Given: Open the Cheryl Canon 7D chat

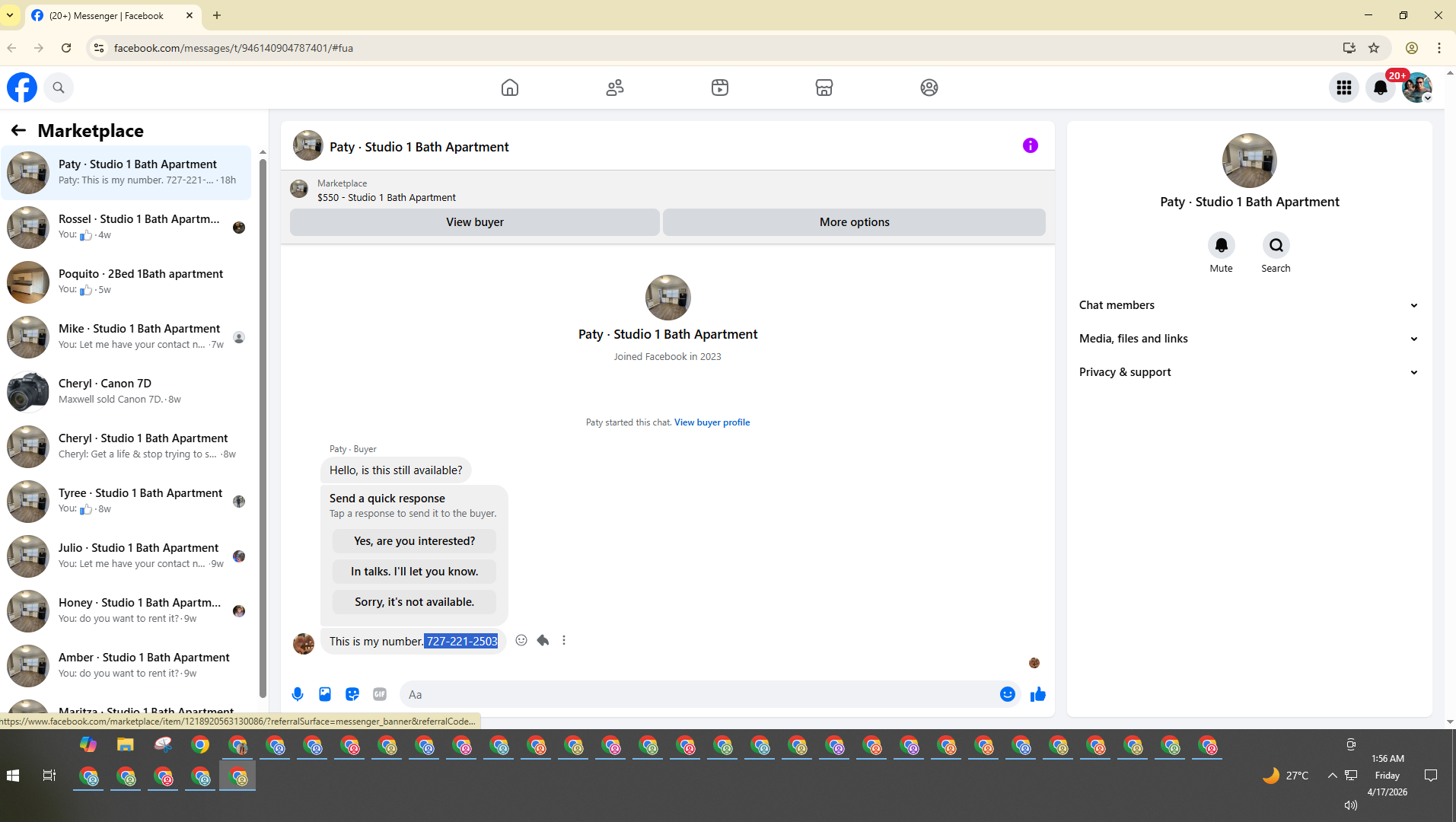Looking at the screenshot, I should click(126, 392).
